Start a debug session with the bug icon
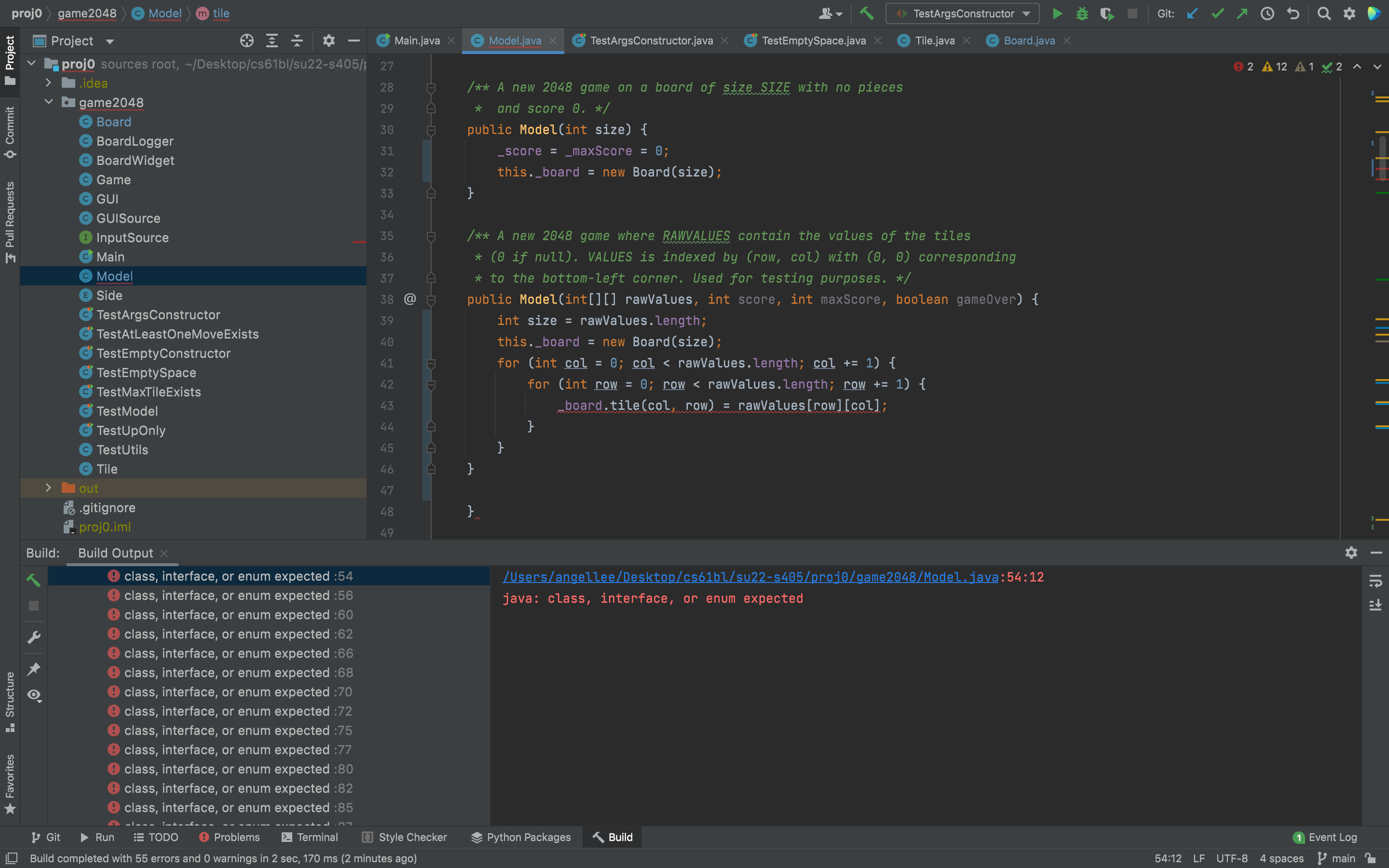This screenshot has width=1389, height=868. coord(1082,13)
